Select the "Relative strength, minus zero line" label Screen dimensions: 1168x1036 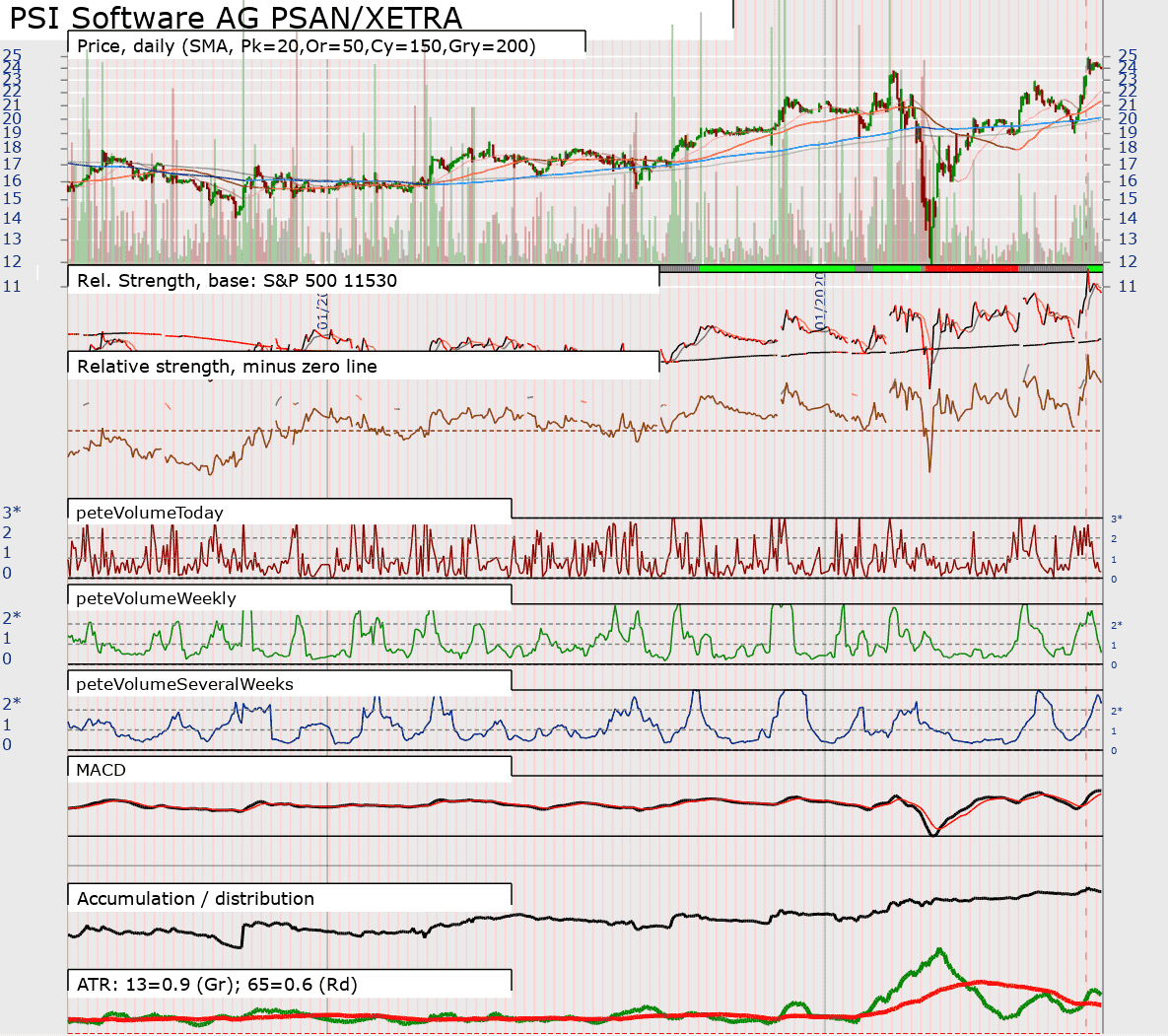click(x=227, y=367)
